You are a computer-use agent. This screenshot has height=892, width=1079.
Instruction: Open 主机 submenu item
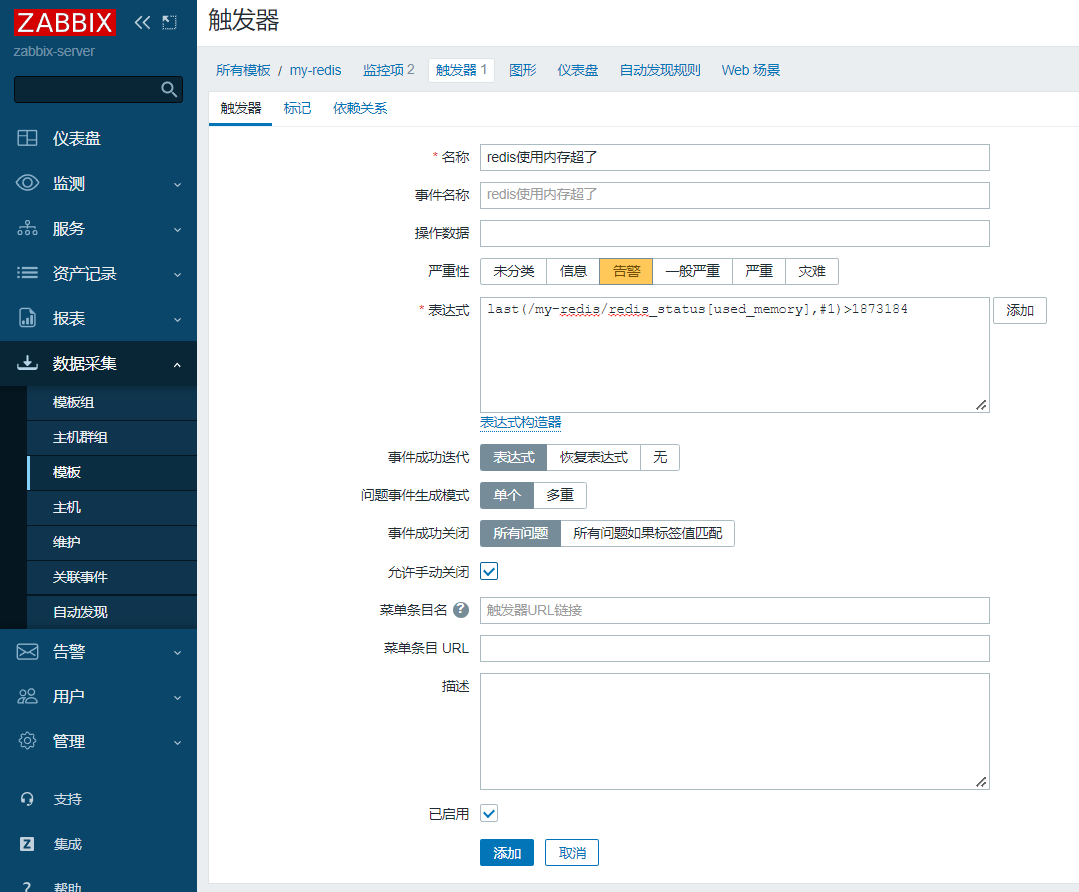[x=111, y=507]
